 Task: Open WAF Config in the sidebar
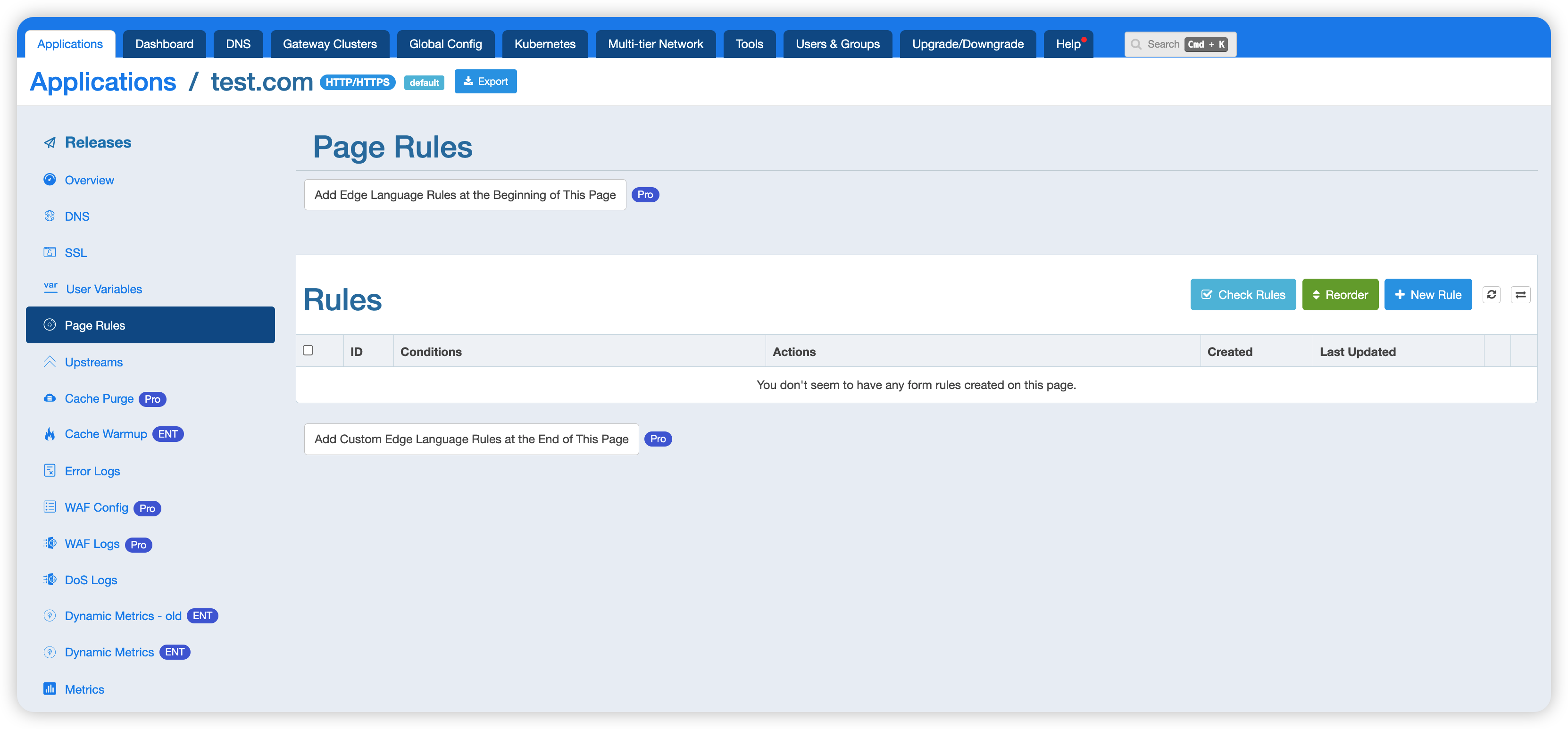(x=96, y=507)
